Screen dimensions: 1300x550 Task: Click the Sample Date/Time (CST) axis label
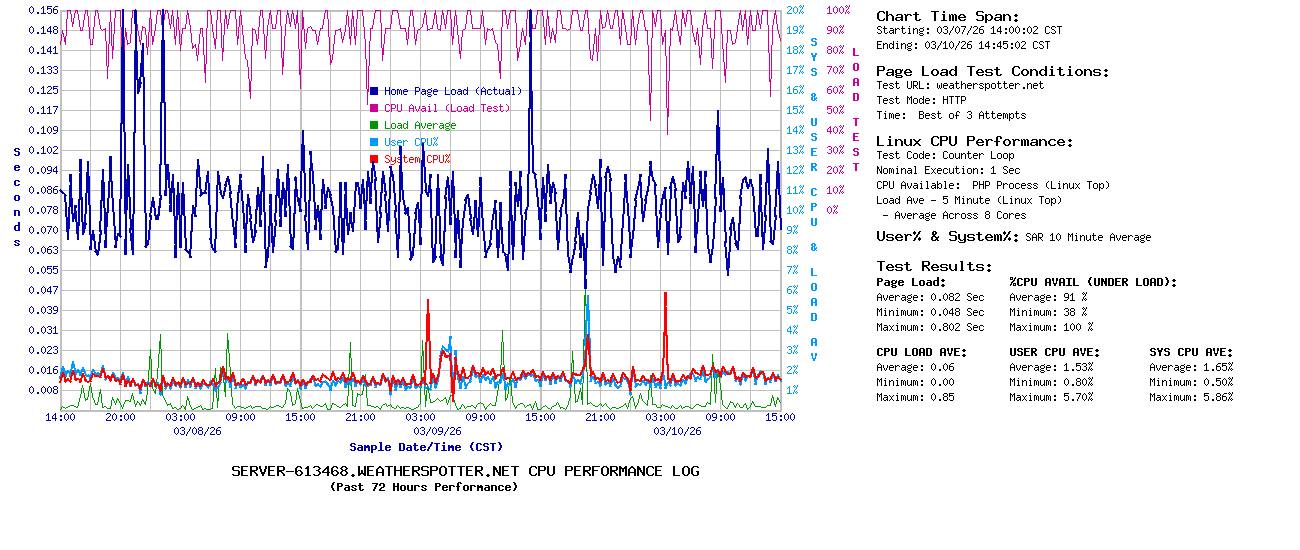coord(426,447)
